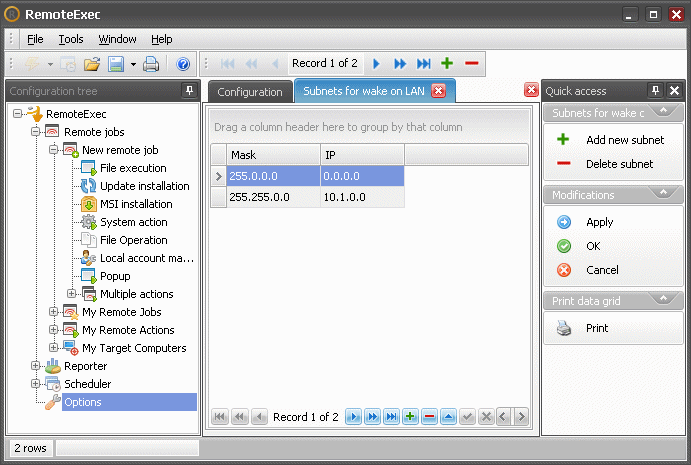Collapse the RemoteExec root node
This screenshot has height=465, width=691.
point(17,114)
